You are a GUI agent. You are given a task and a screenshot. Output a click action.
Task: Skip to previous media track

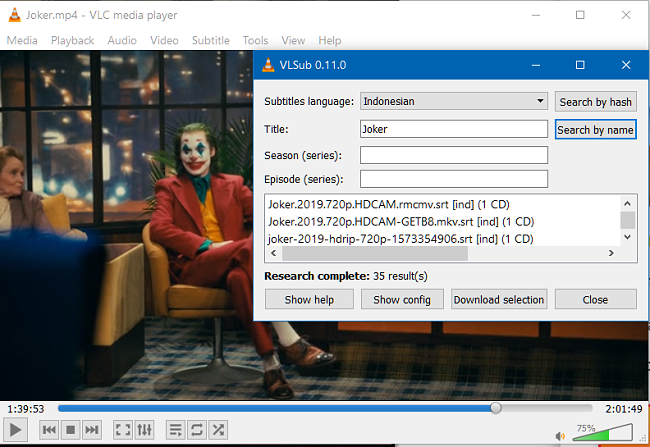(x=49, y=430)
